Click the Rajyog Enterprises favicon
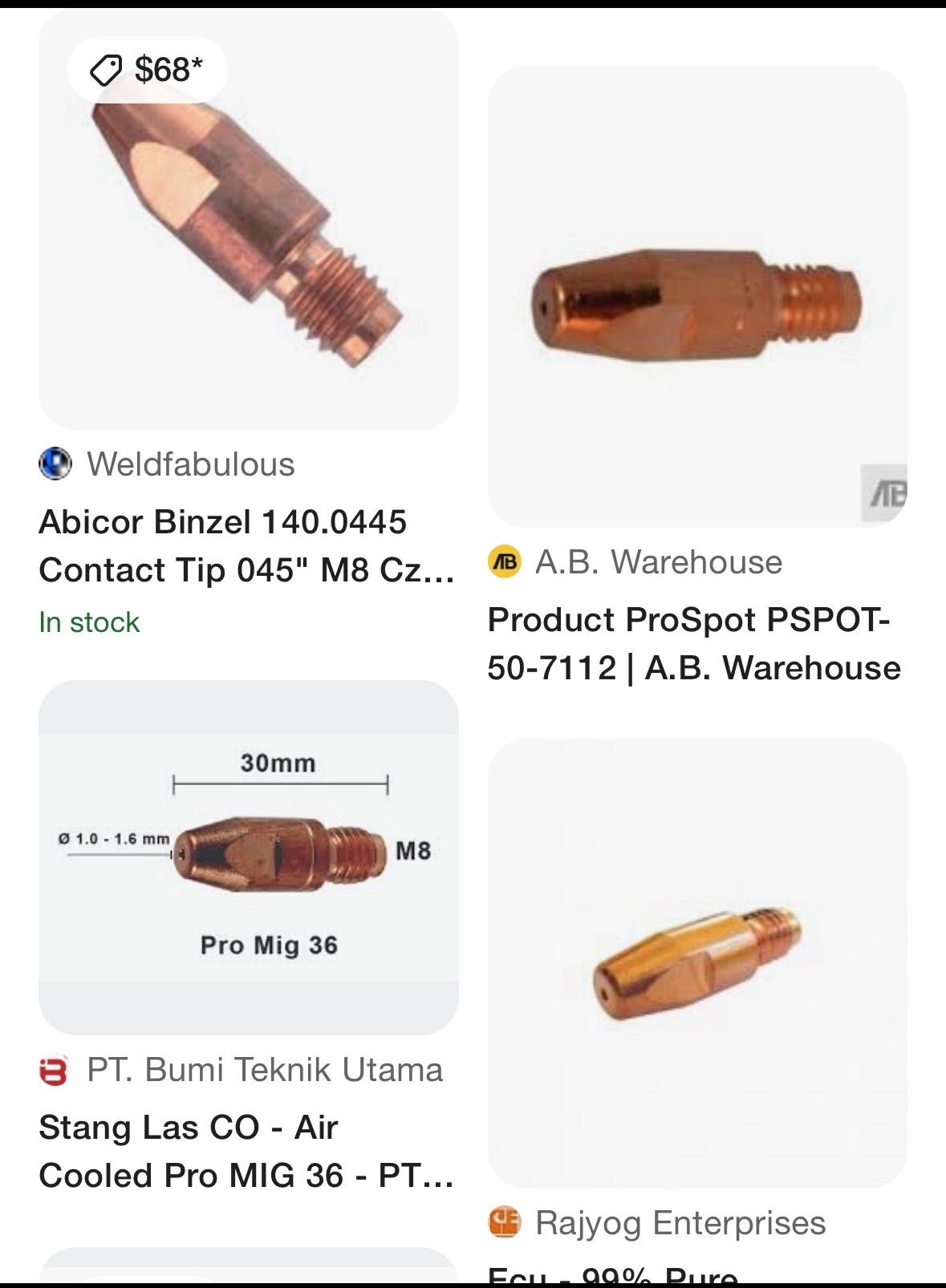 coord(505,1223)
